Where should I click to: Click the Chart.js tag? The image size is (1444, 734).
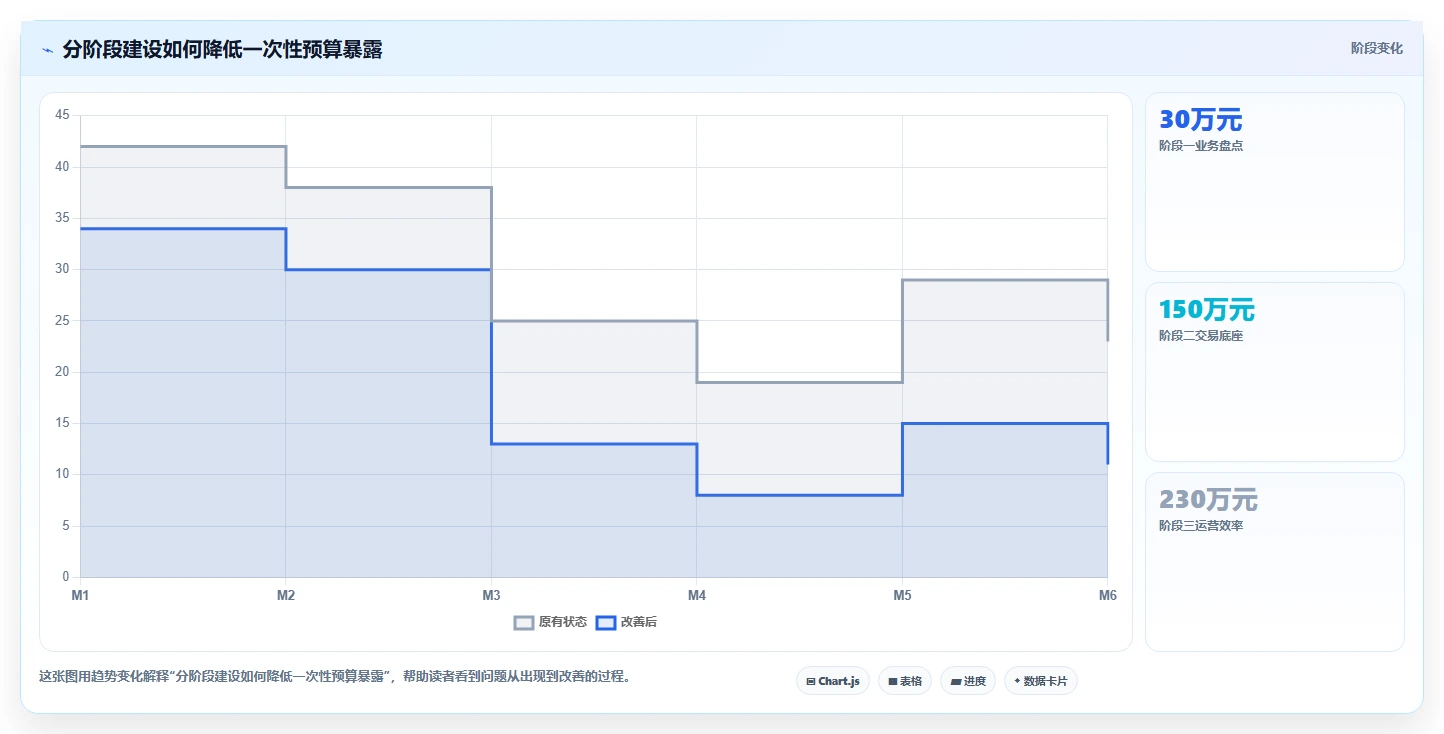[833, 681]
